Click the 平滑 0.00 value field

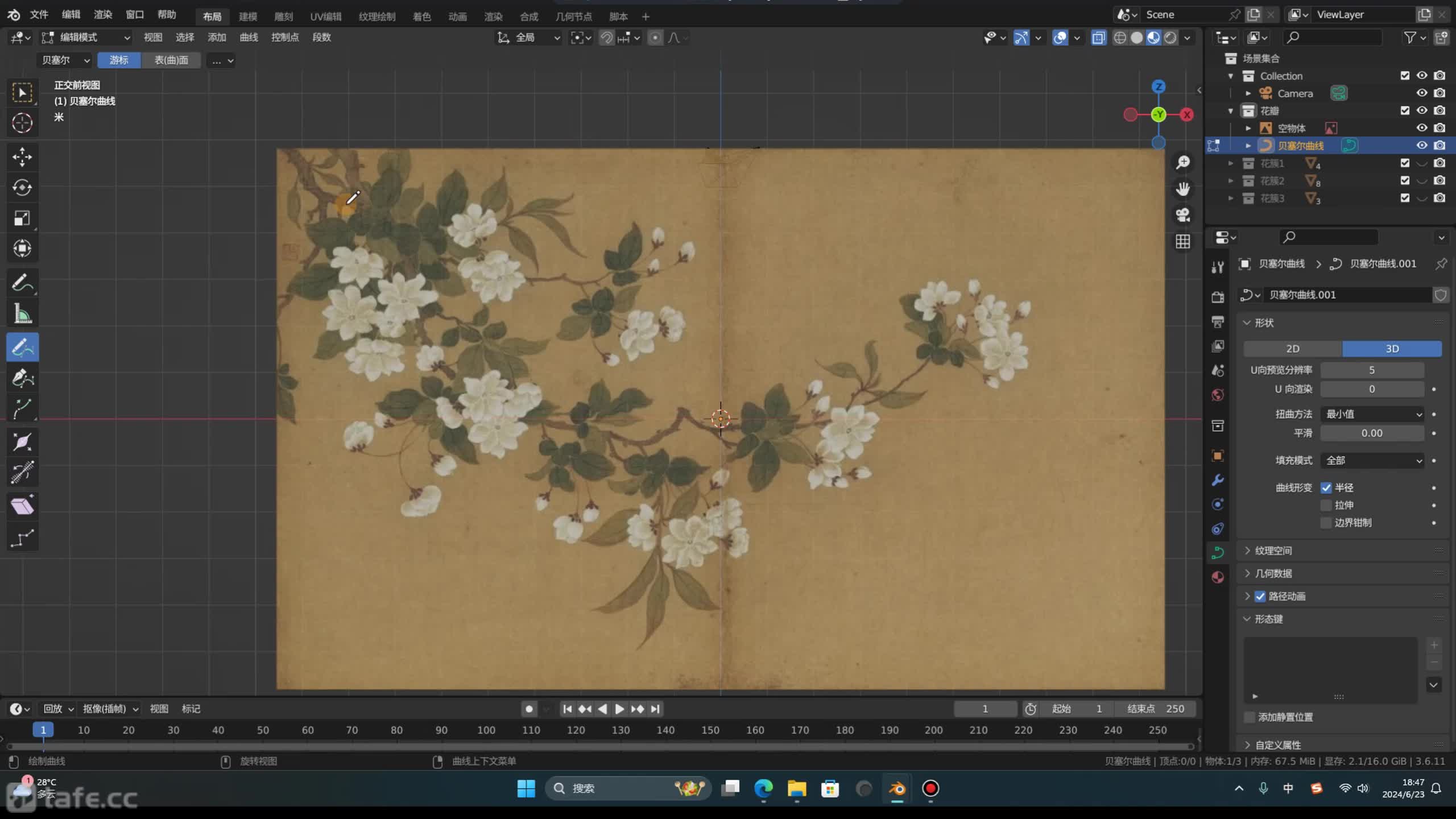point(1372,433)
